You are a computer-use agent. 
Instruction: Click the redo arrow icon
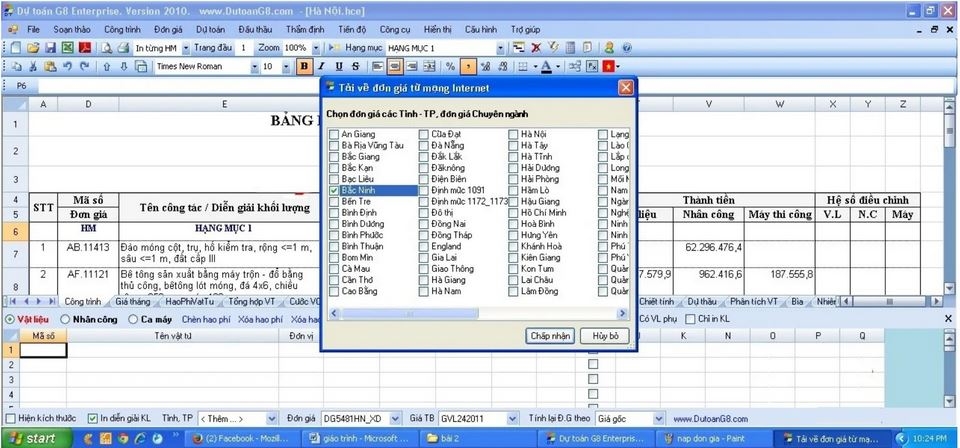84,67
